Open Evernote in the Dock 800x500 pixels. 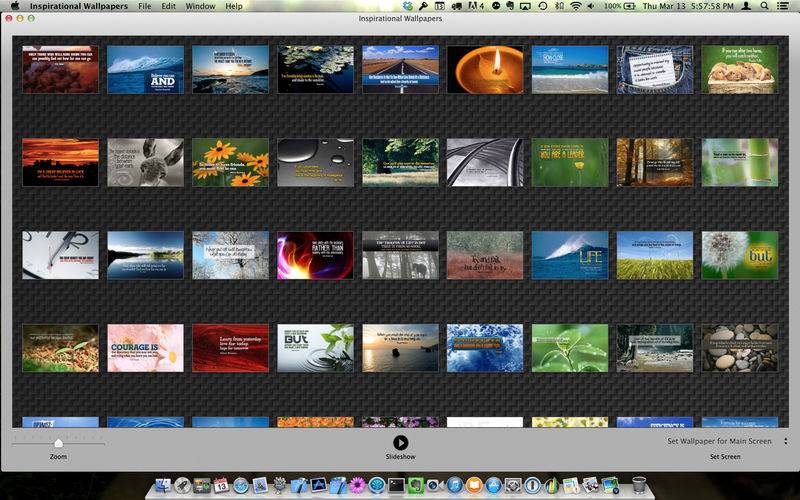415,485
